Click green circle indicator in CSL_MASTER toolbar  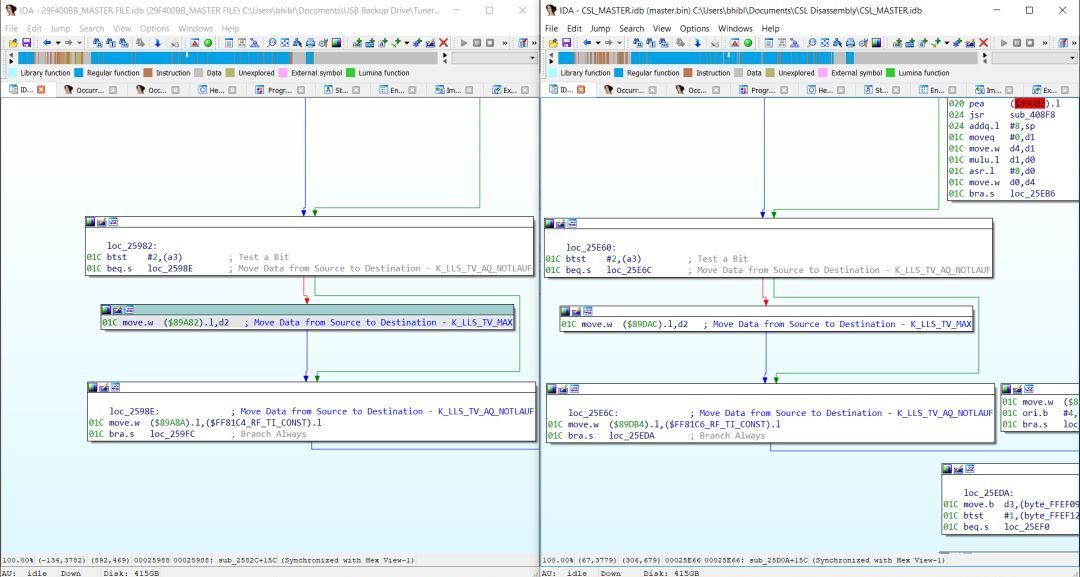pyautogui.click(x=748, y=43)
